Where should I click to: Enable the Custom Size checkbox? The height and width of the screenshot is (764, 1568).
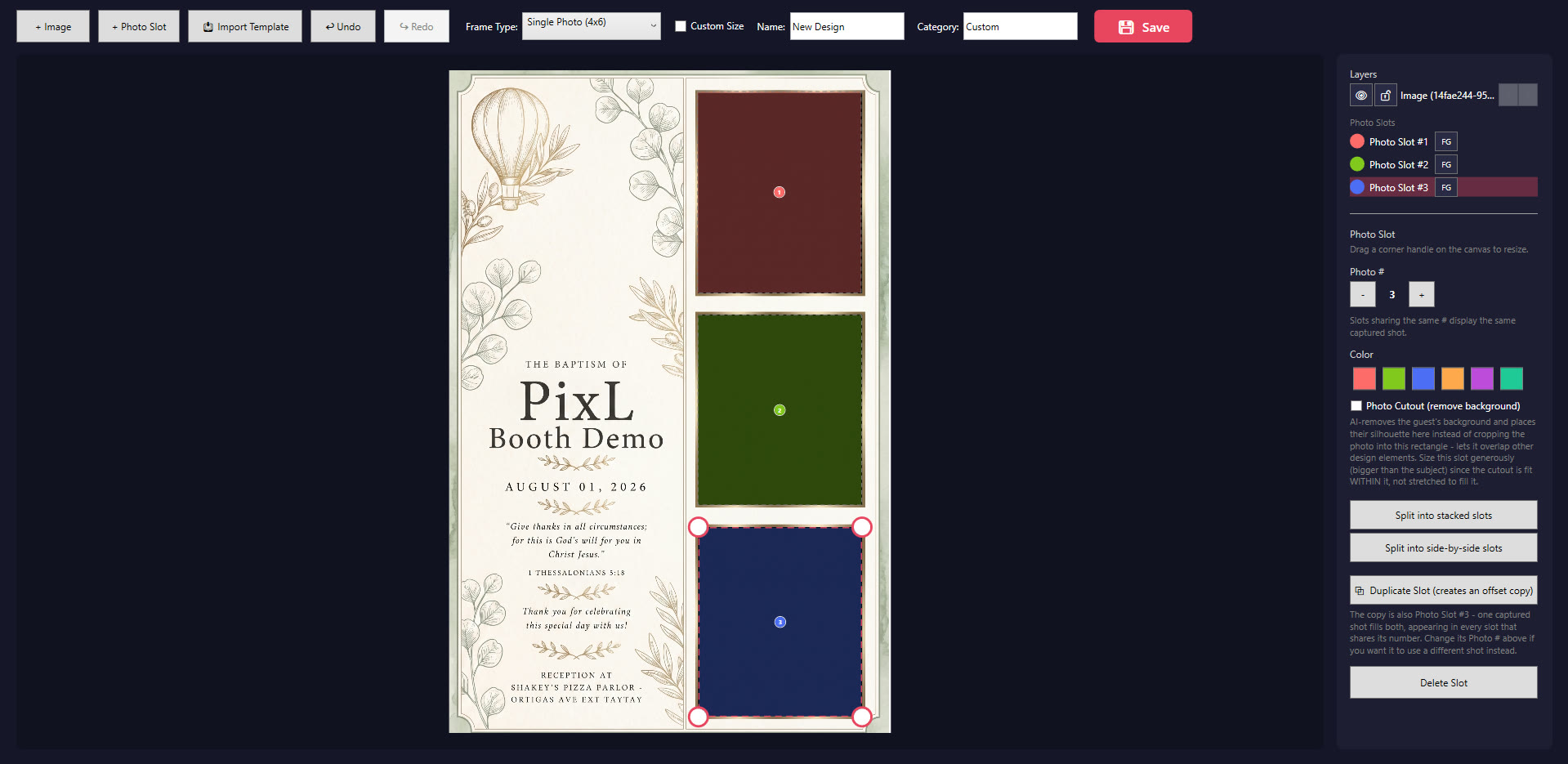[x=681, y=26]
